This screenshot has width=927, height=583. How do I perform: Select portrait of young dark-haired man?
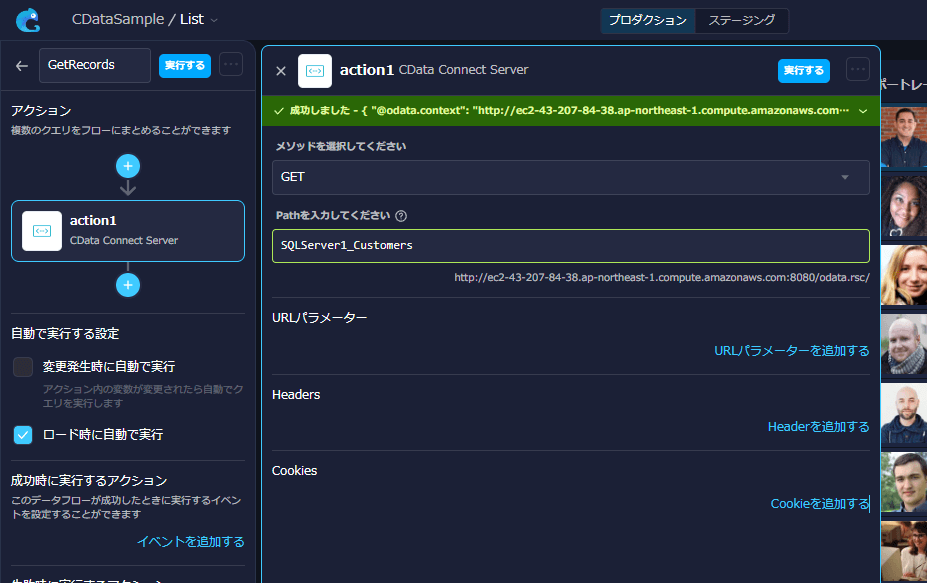click(x=904, y=482)
